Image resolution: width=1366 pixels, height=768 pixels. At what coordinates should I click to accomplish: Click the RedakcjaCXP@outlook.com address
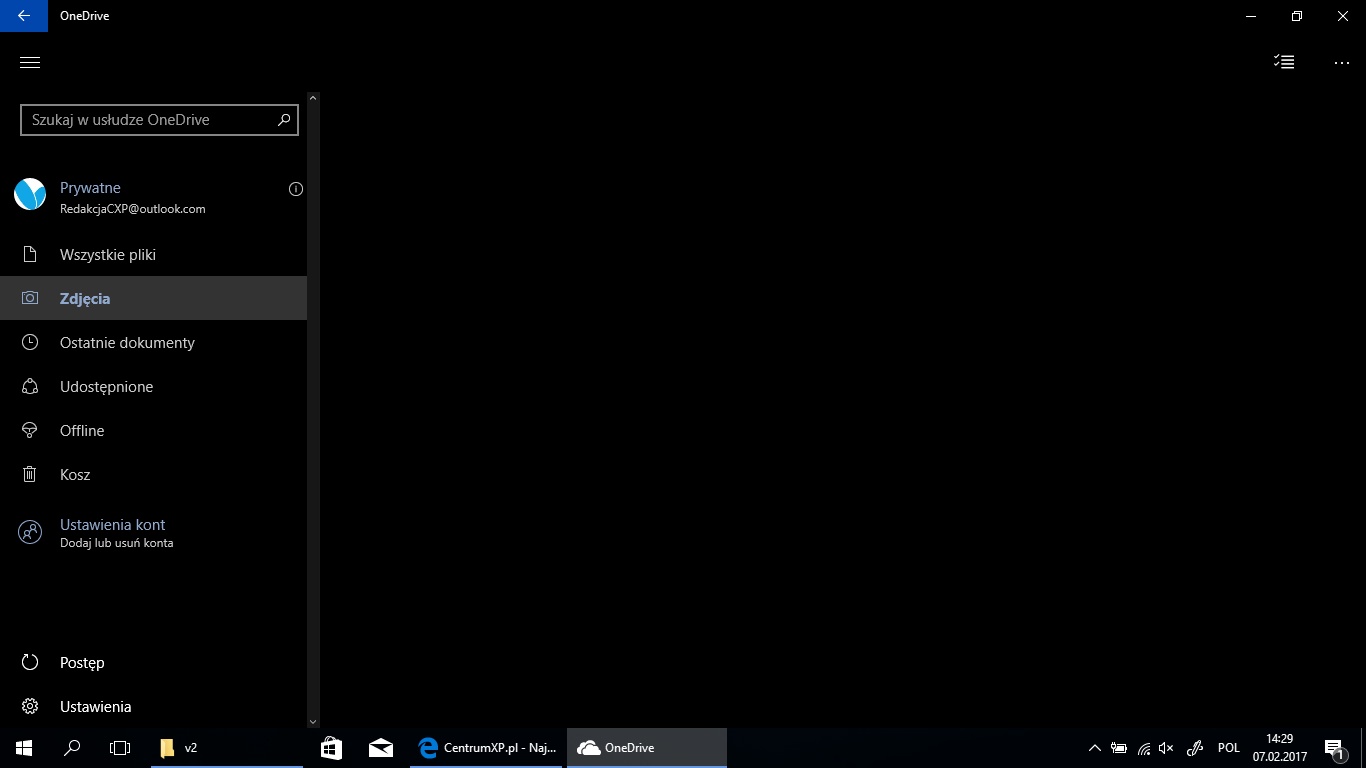(133, 209)
